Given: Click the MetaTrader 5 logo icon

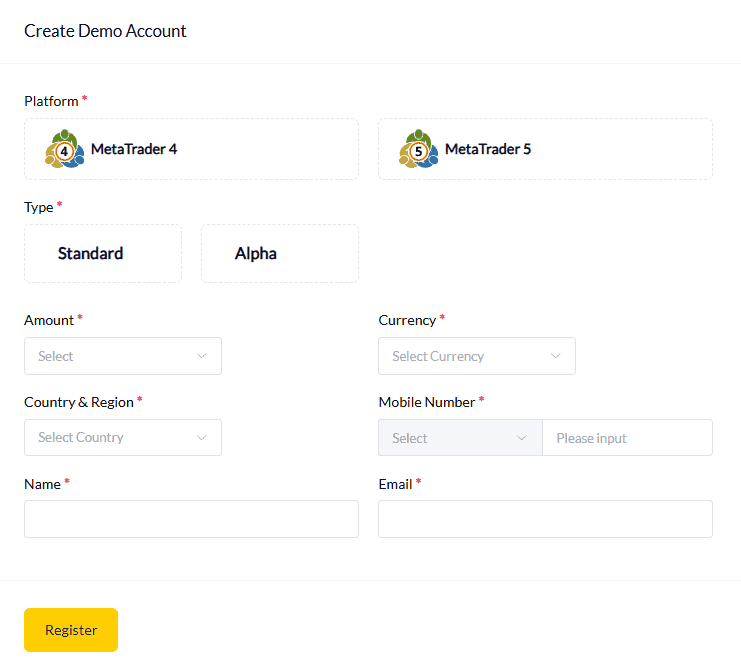Looking at the screenshot, I should (419, 149).
